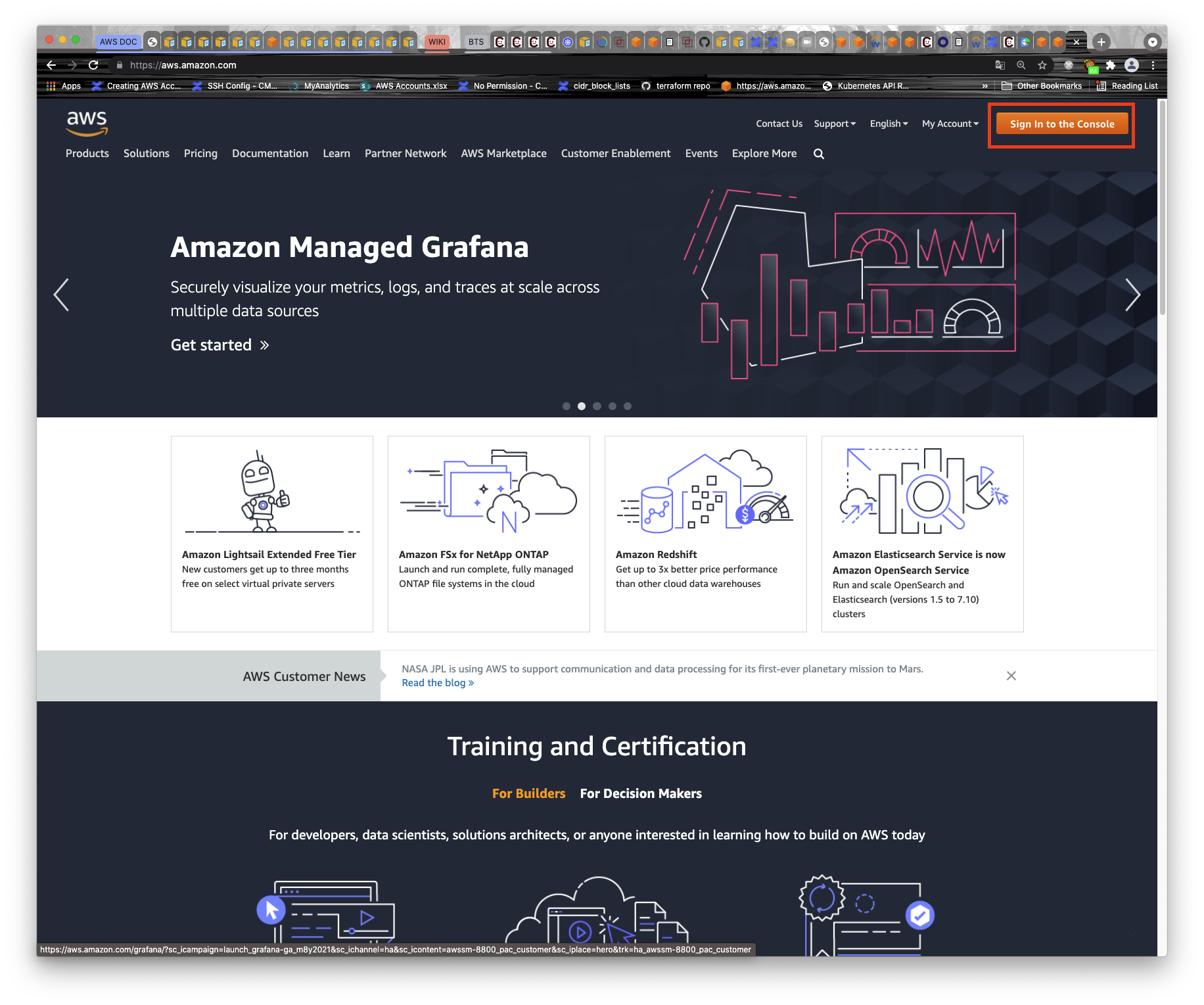1204x1005 pixels.
Task: Open the terraform repo bookmark
Action: point(676,86)
